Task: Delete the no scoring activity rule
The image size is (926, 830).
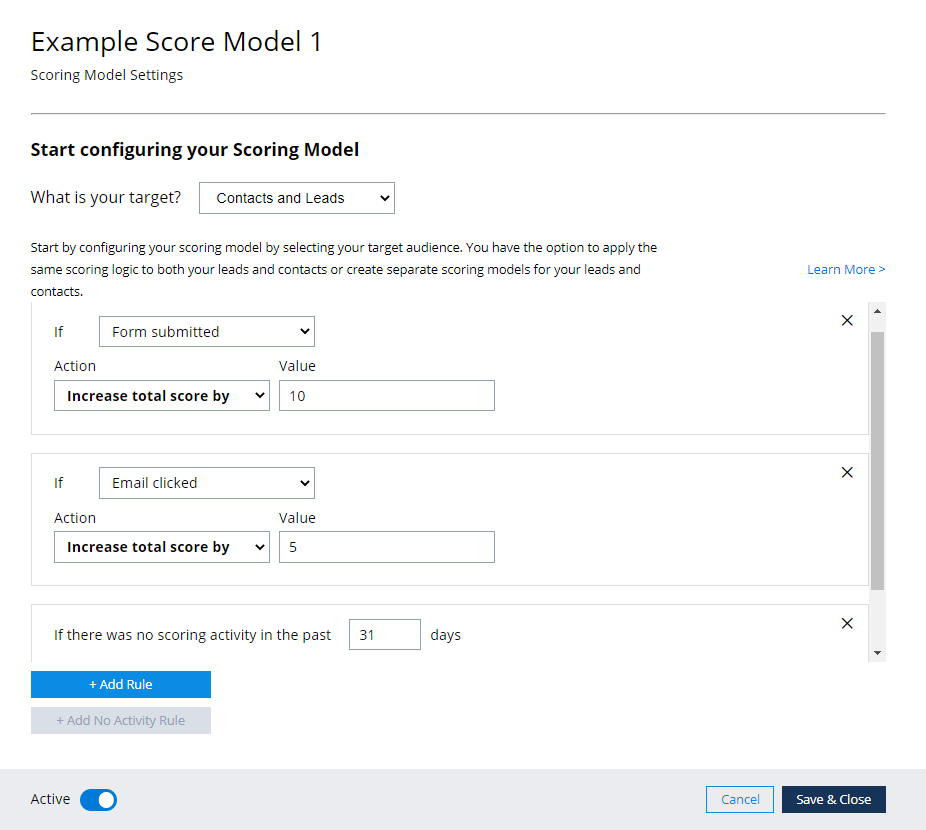Action: click(x=847, y=623)
